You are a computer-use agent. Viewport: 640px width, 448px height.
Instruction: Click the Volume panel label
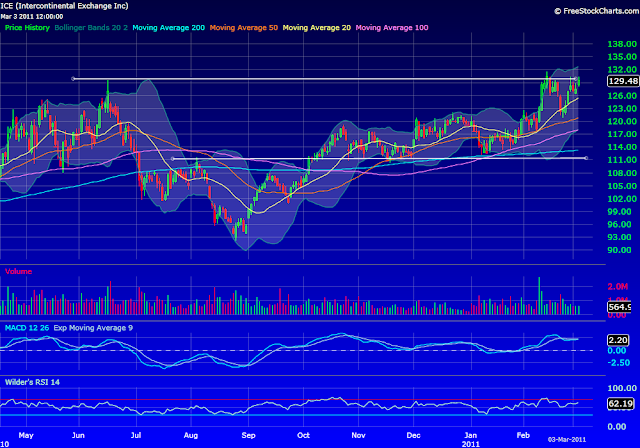(18, 271)
